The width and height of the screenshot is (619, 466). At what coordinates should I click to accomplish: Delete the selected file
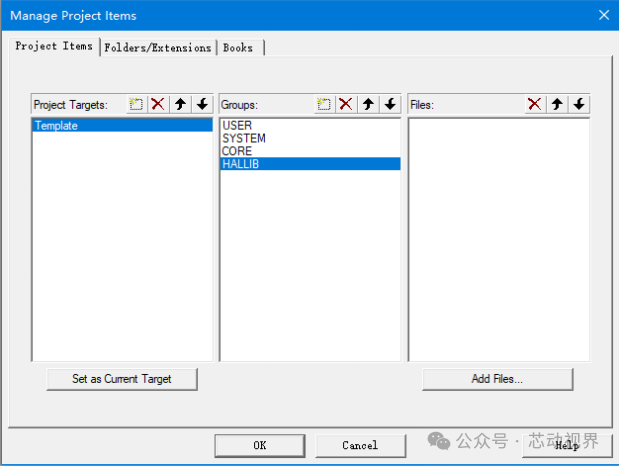coord(535,105)
